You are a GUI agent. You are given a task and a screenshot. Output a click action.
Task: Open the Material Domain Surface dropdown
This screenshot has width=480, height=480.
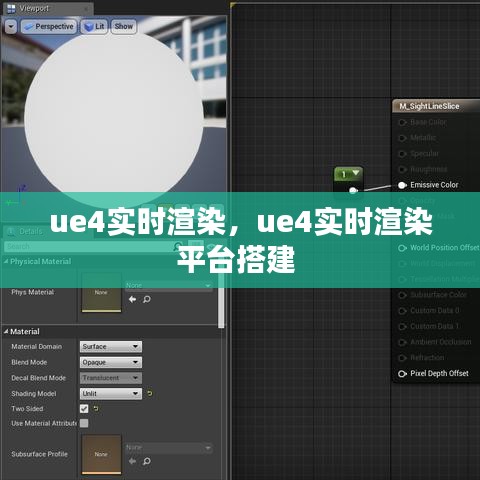coord(111,347)
